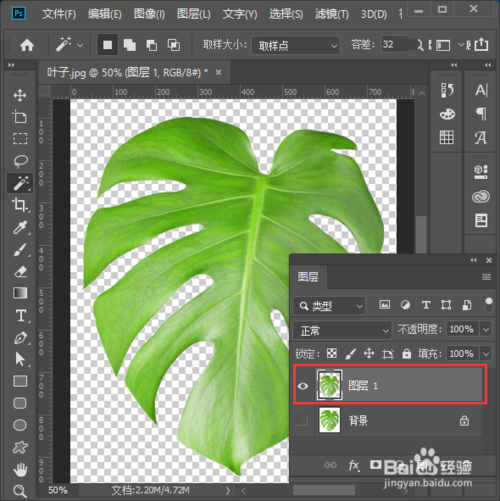Open the 编辑(E) menu
Image resolution: width=500 pixels, height=501 pixels.
105,14
